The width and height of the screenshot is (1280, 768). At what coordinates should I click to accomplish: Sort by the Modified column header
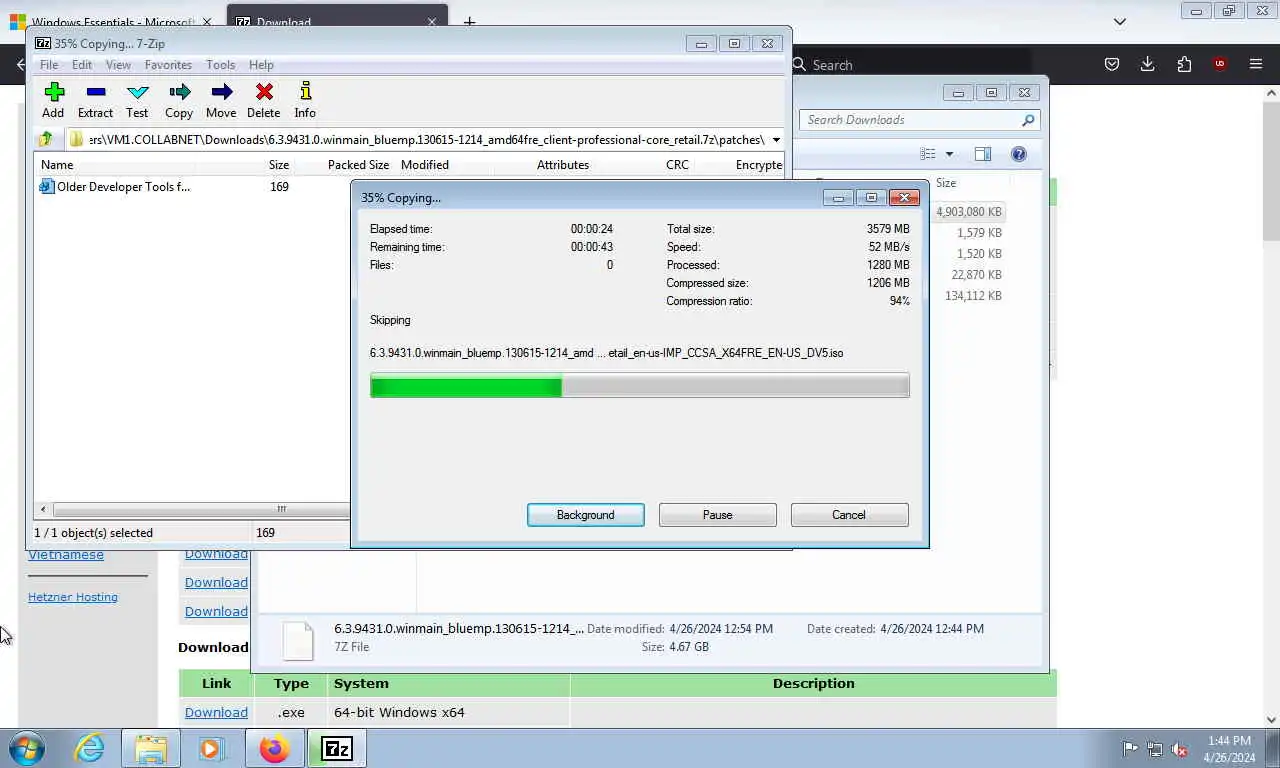point(425,165)
